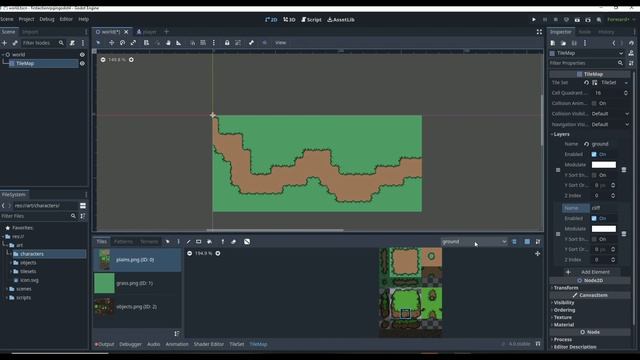The height and width of the screenshot is (360, 640).
Task: Activate the Select Mode tool in viewport toolbar
Action: point(98,42)
